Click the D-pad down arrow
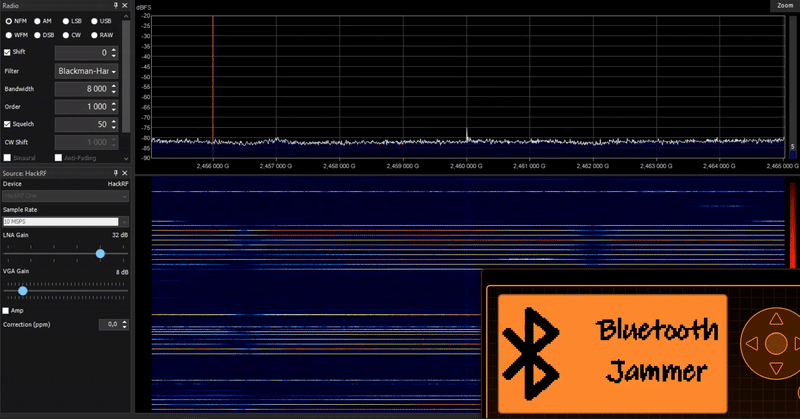 pyautogui.click(x=776, y=367)
